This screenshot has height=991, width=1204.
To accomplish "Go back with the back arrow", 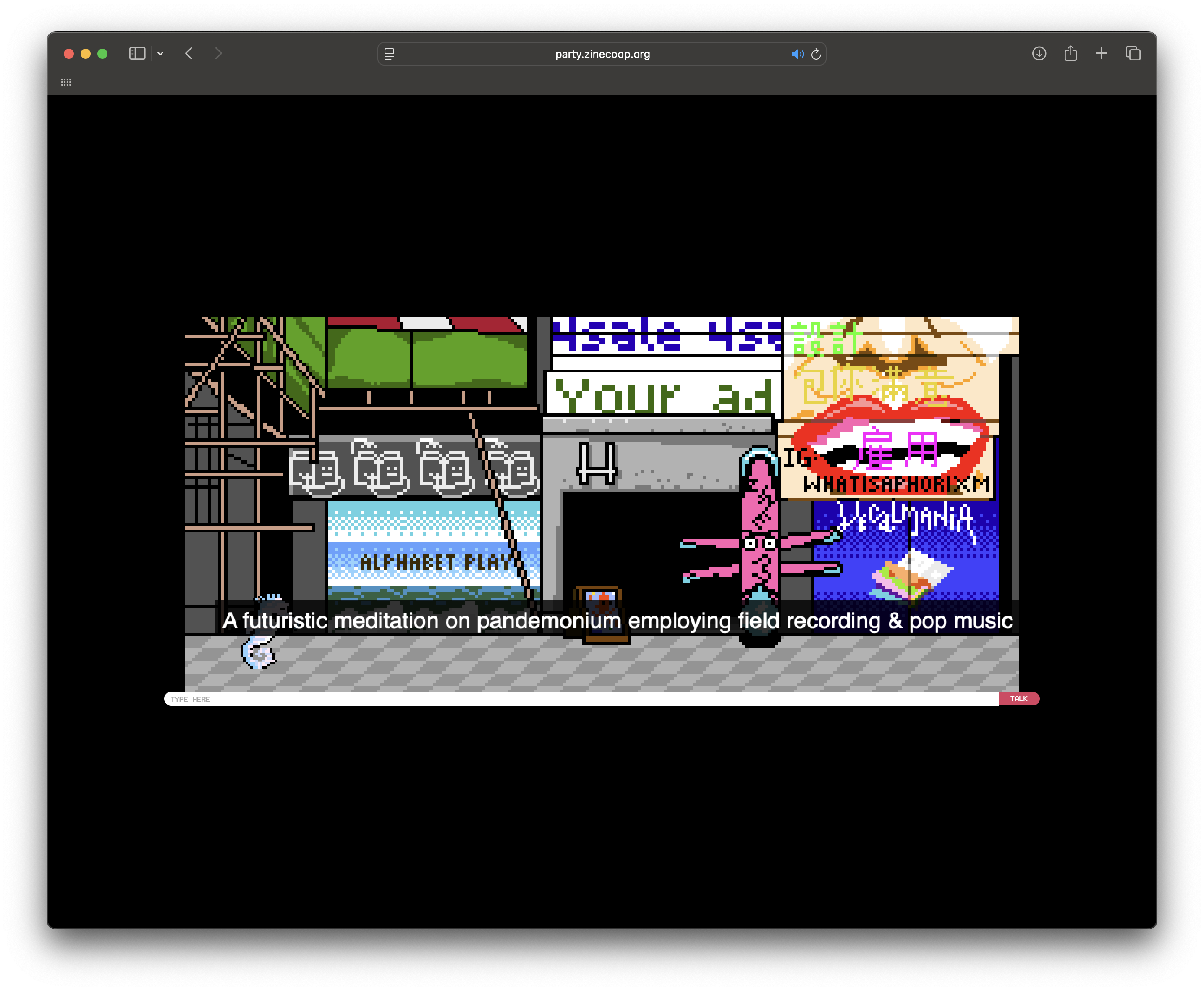I will pos(189,54).
